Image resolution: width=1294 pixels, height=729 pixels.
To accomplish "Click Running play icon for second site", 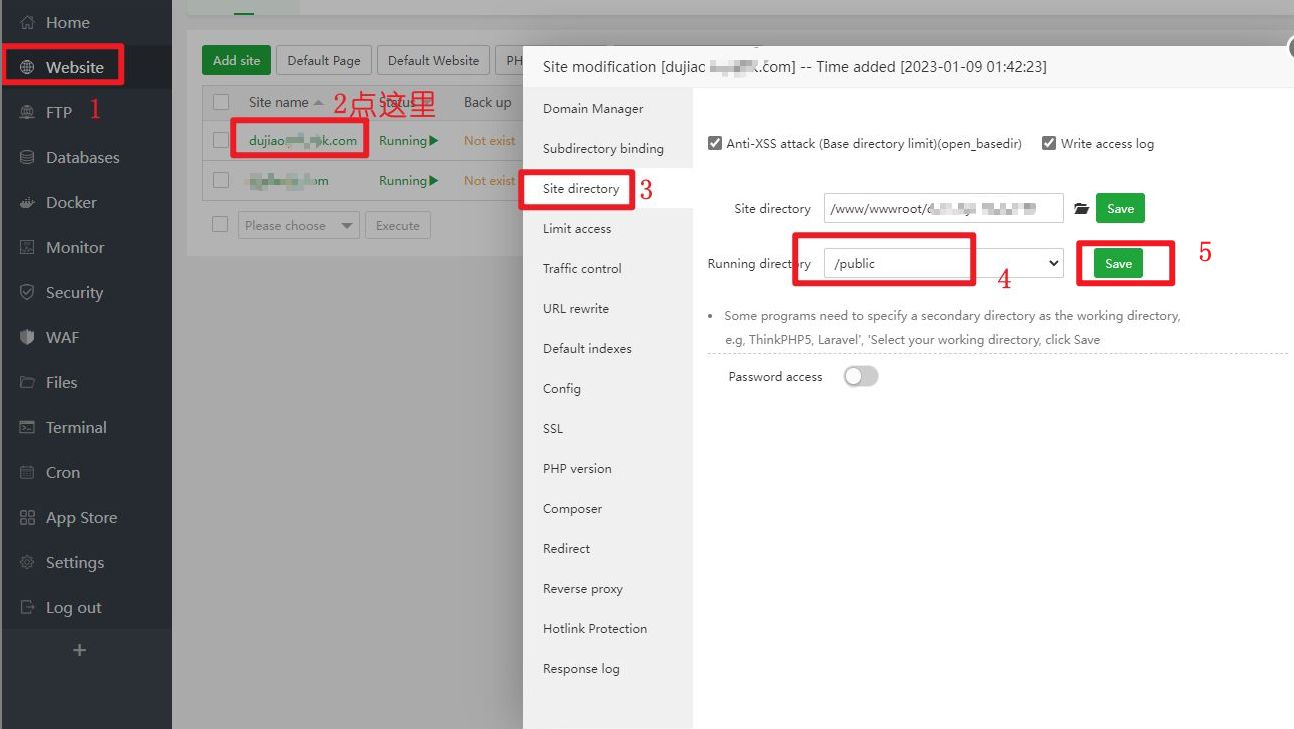I will pos(433,181).
